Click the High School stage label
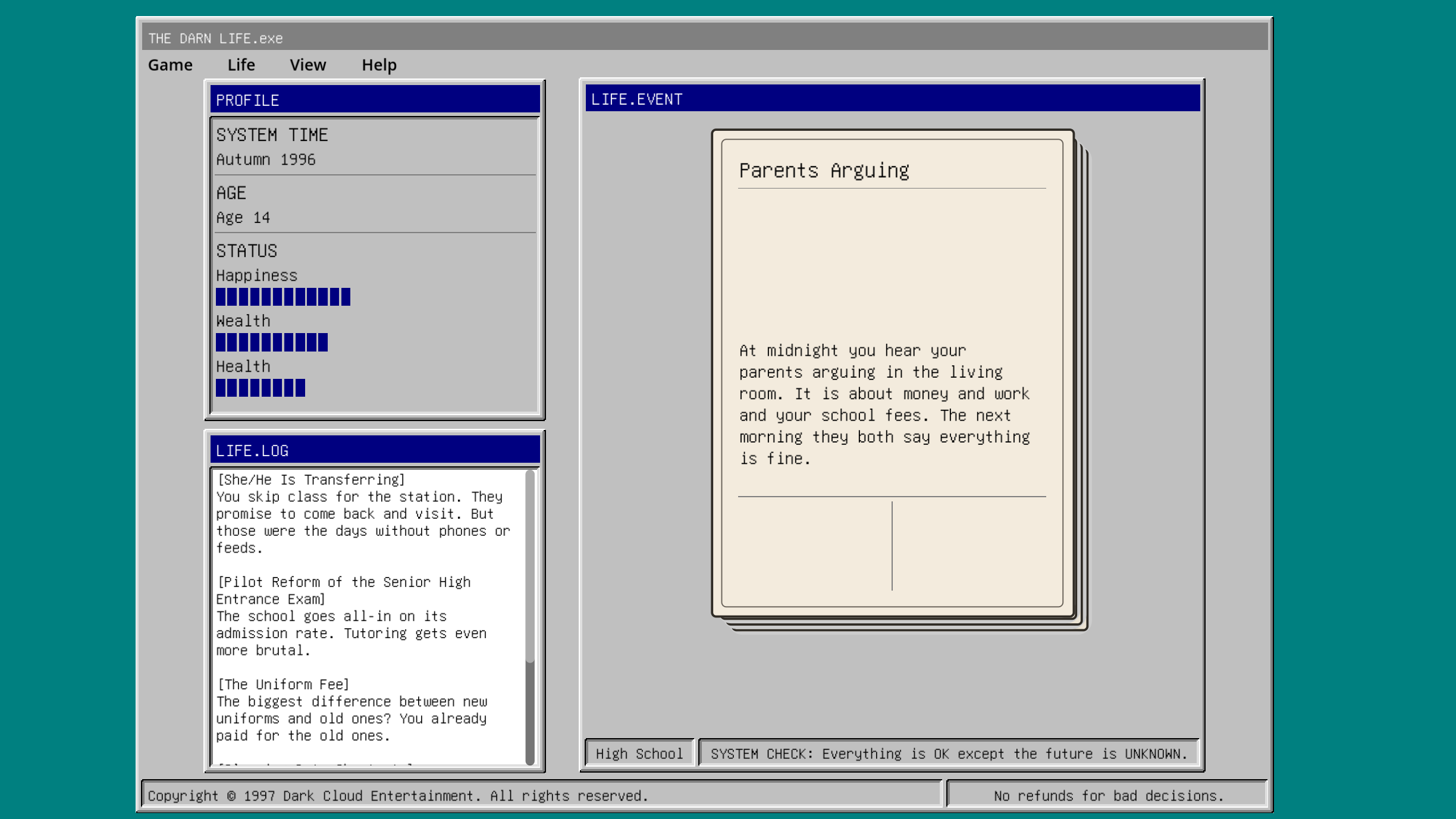The width and height of the screenshot is (1456, 819). 639,754
